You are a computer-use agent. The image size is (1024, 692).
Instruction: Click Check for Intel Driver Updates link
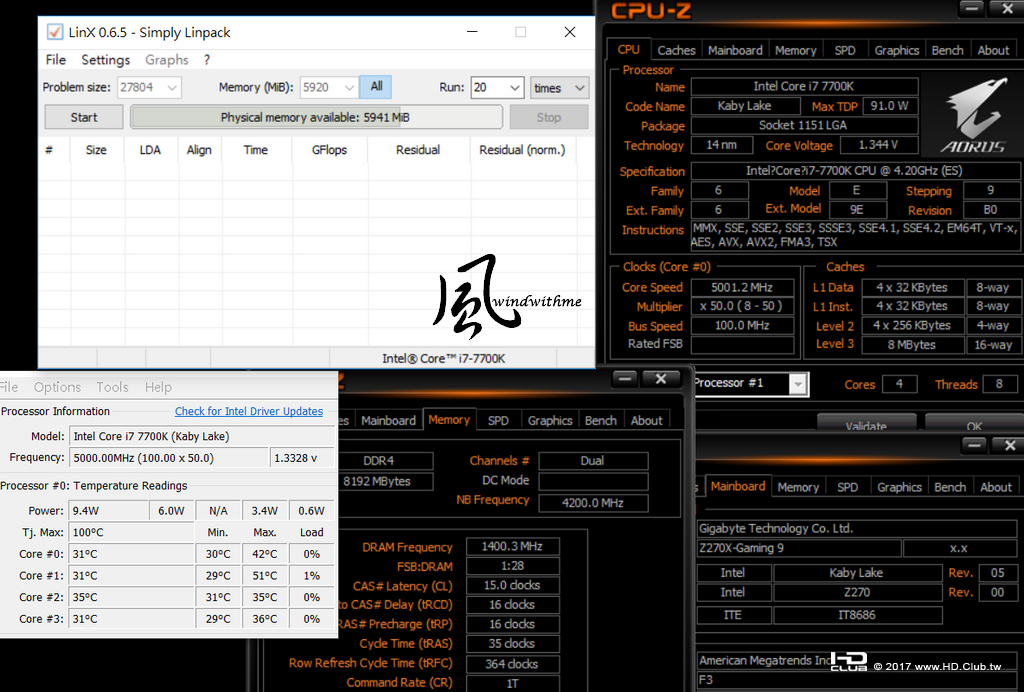point(249,411)
